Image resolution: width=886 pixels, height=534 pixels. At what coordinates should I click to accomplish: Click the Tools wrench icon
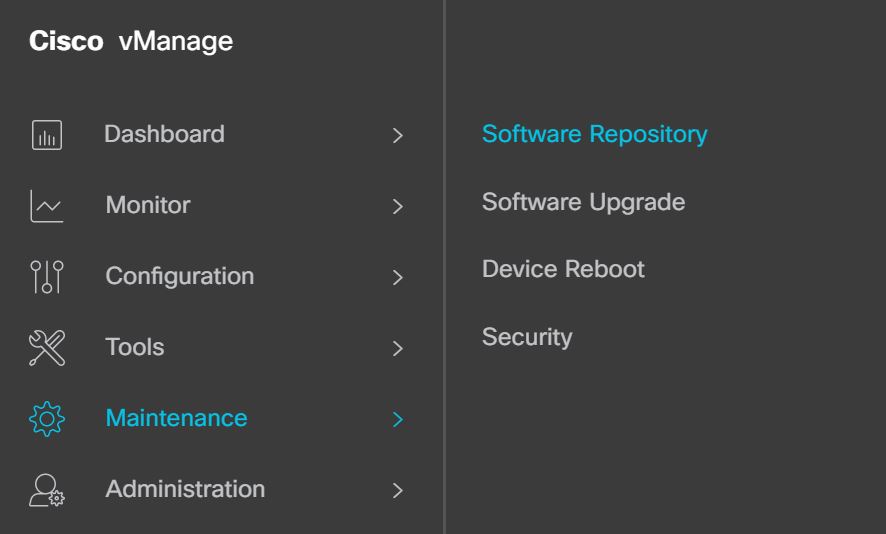pyautogui.click(x=47, y=348)
